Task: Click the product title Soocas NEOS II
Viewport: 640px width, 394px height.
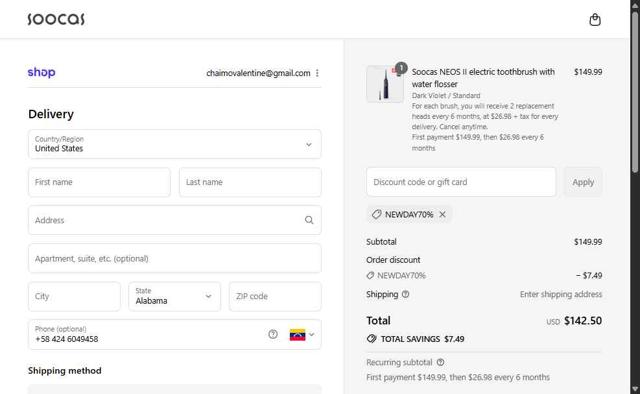Action: pyautogui.click(x=483, y=78)
